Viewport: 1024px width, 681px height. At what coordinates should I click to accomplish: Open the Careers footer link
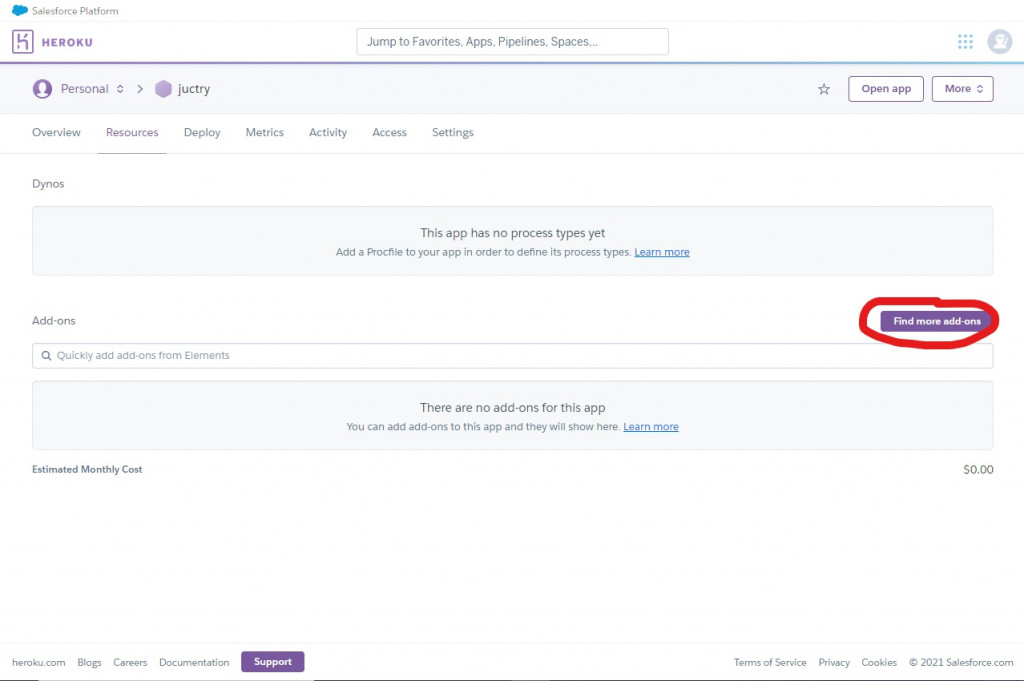(x=130, y=662)
